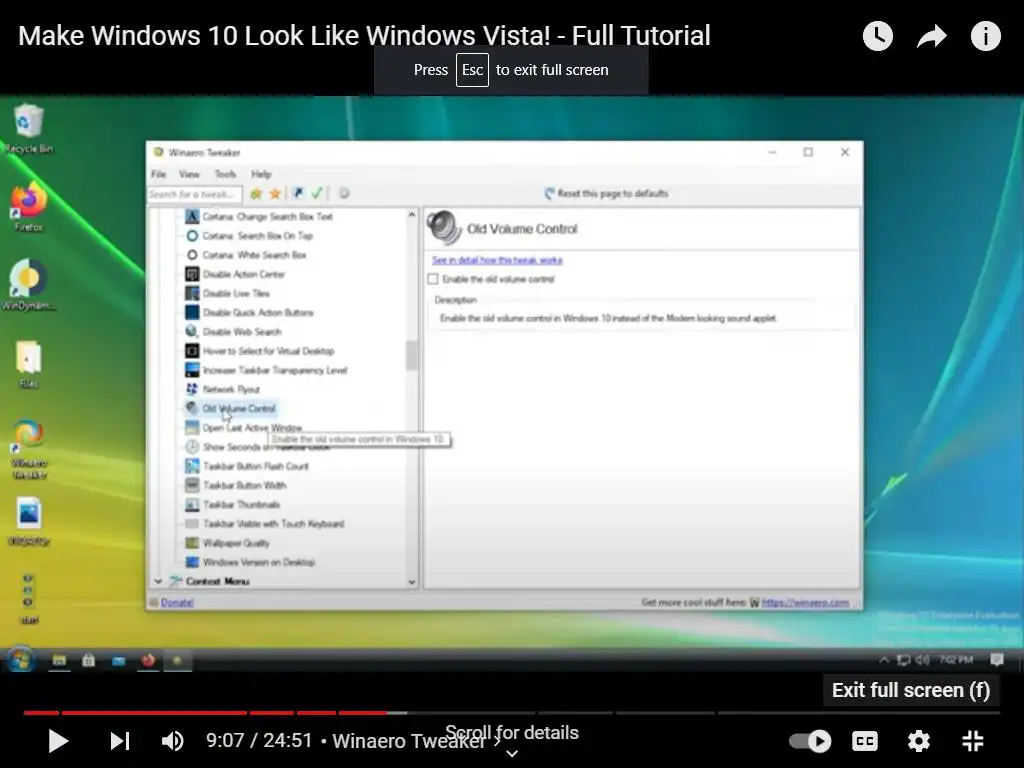Viewport: 1024px width, 768px height.
Task: Open the Winaero Tweaker chapter list
Action: (416, 741)
